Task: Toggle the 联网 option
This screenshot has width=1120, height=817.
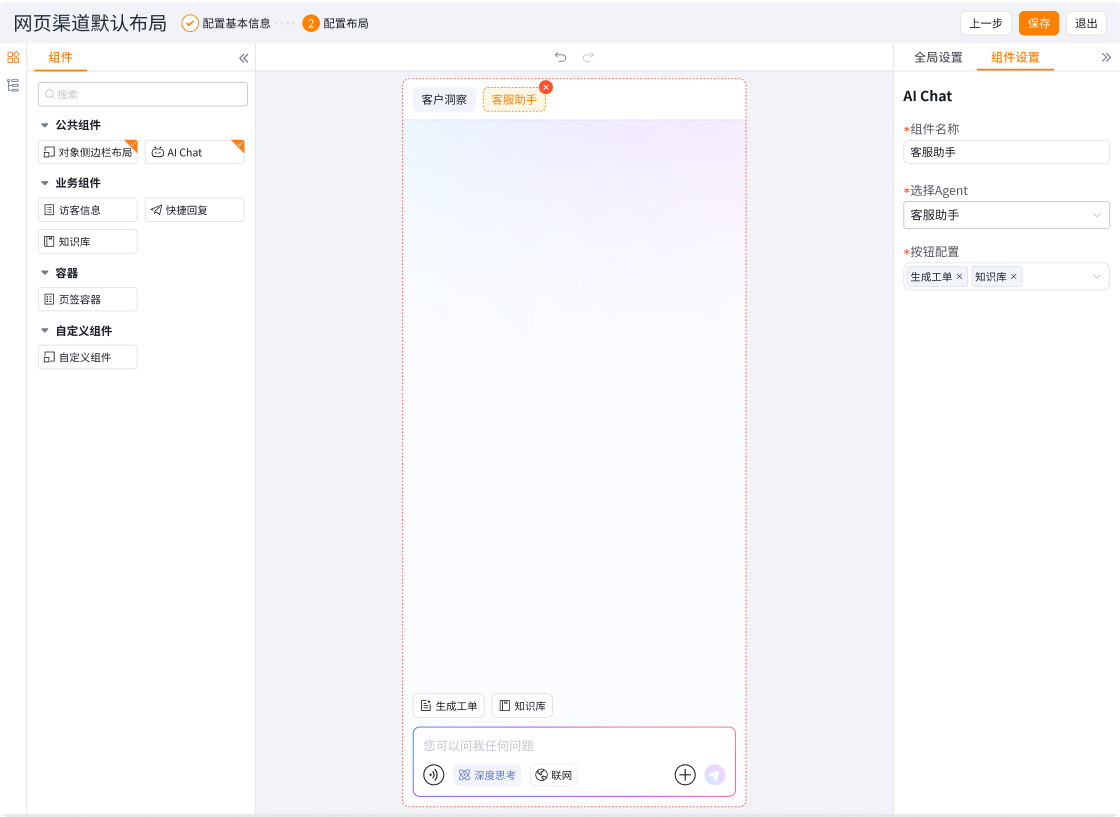Action: point(554,775)
